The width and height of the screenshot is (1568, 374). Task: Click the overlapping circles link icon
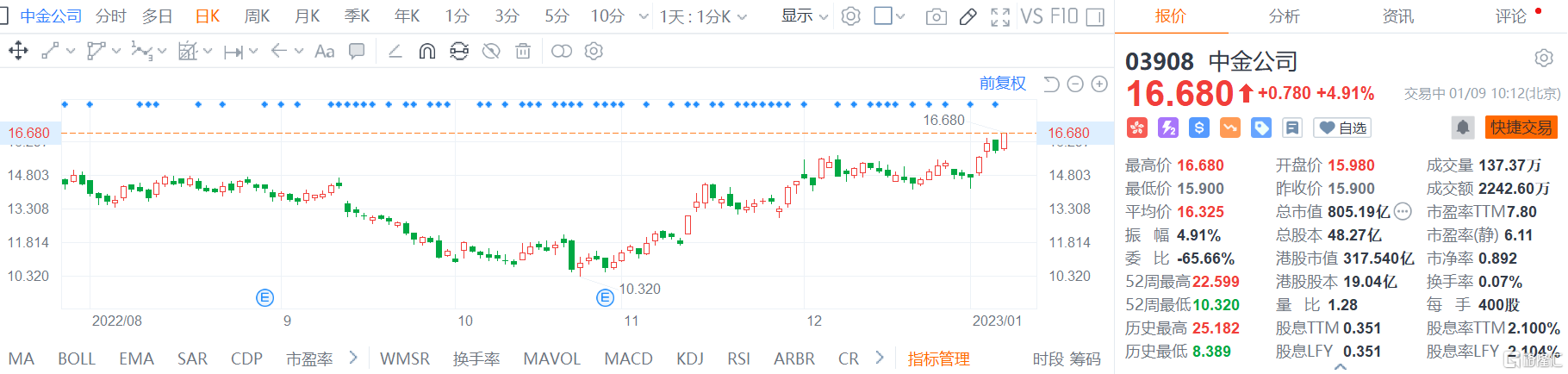[561, 52]
